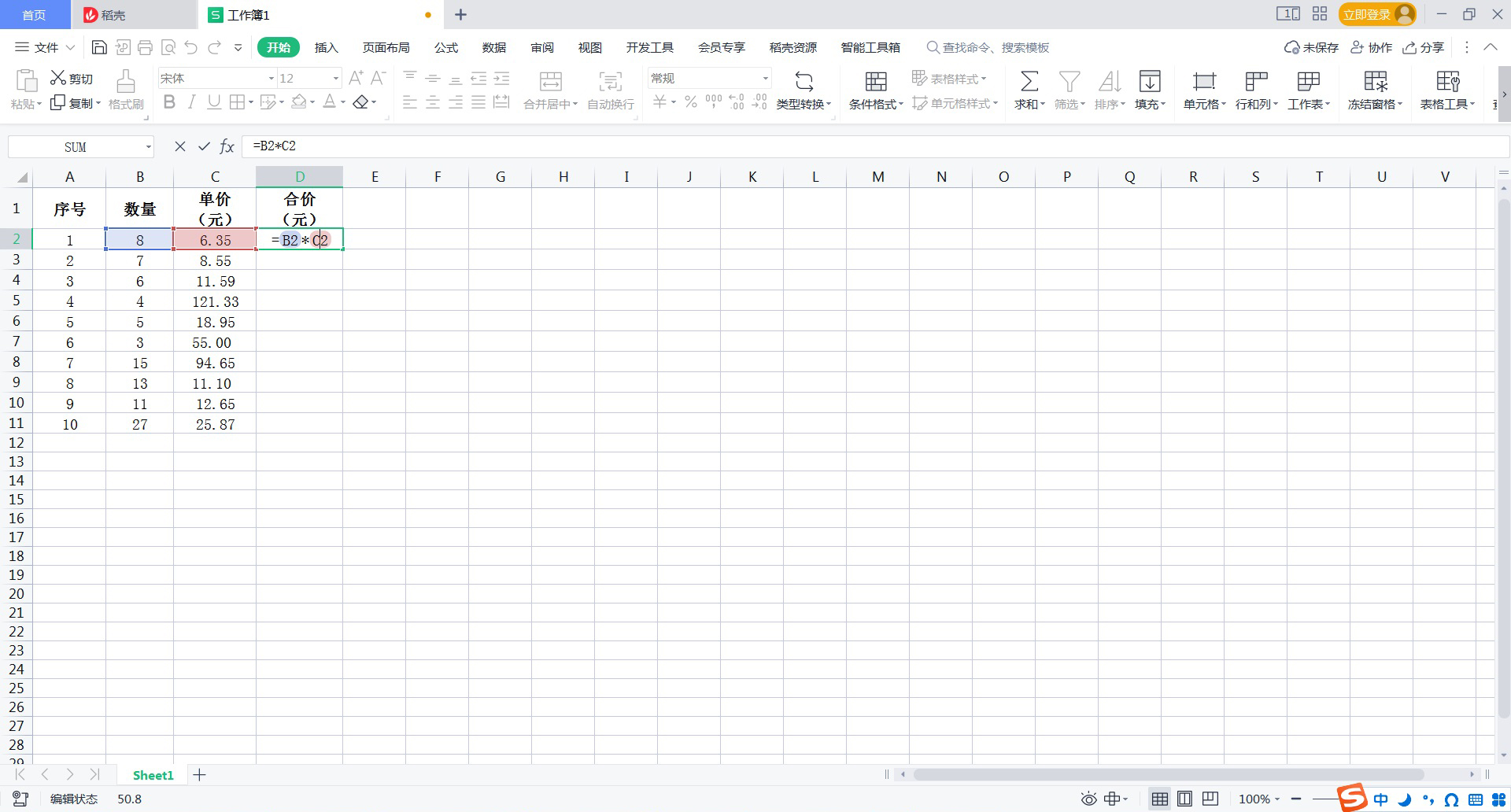
Task: Toggle eye protection mode icon in status bar
Action: (x=1088, y=799)
